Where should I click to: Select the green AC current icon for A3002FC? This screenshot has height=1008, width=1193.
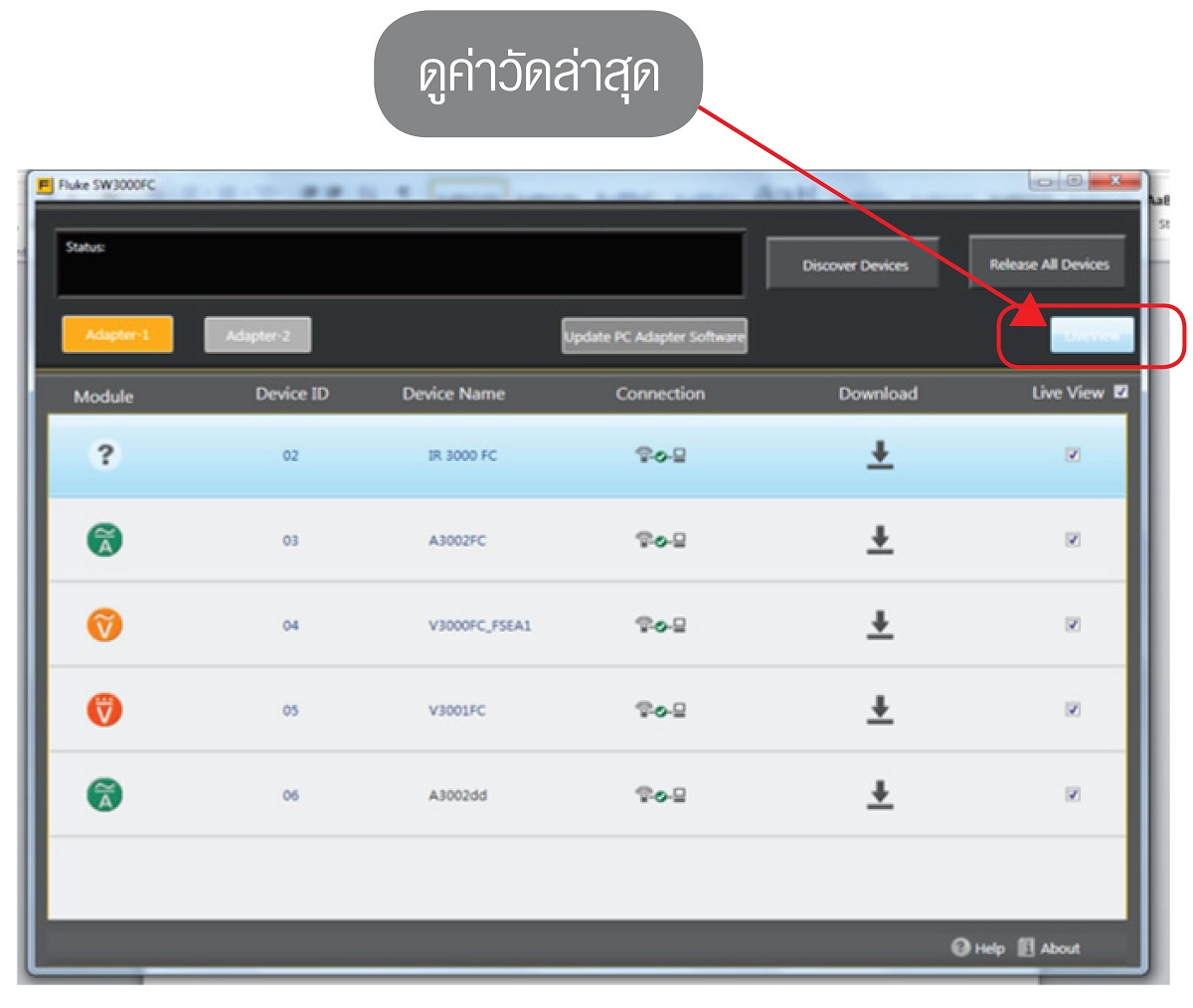click(x=104, y=541)
